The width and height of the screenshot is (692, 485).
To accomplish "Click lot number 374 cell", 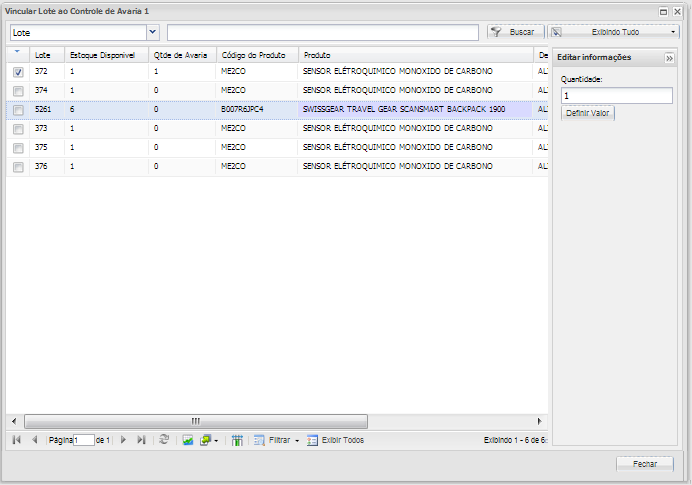I will 47,90.
